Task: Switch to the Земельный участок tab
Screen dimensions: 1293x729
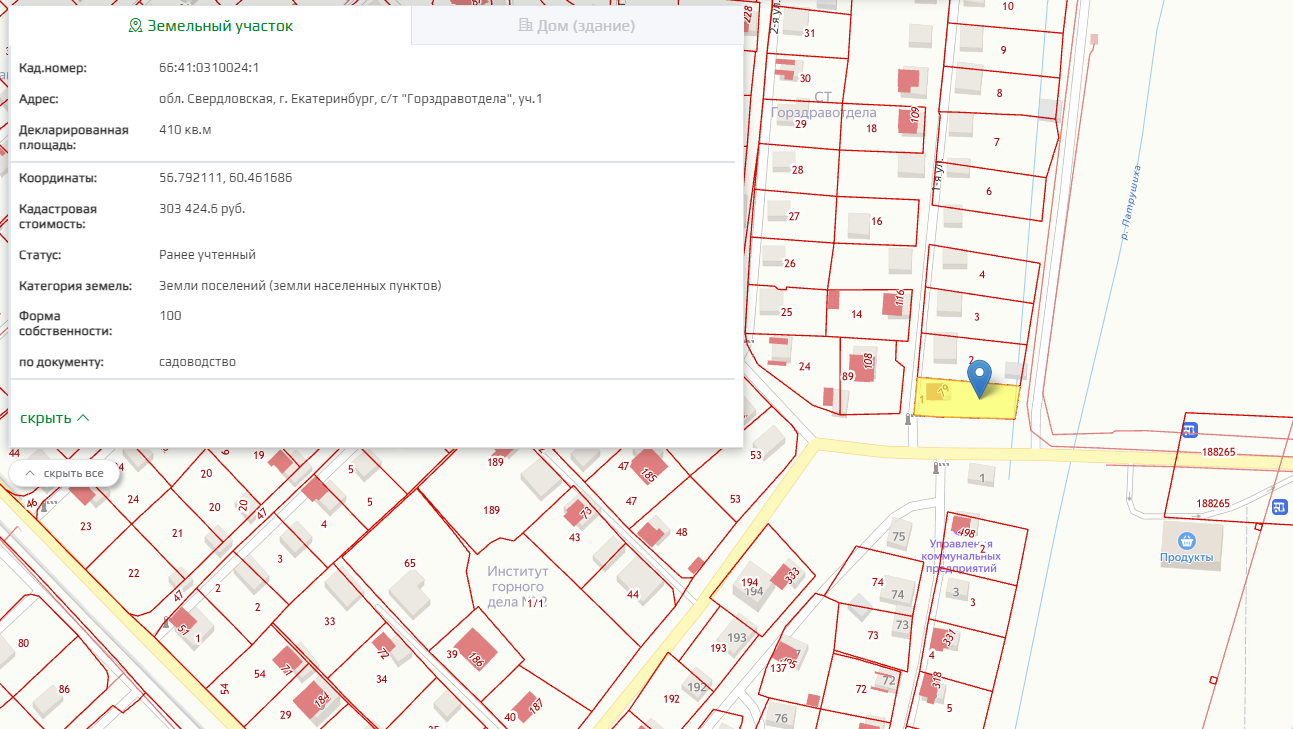Action: click(210, 26)
